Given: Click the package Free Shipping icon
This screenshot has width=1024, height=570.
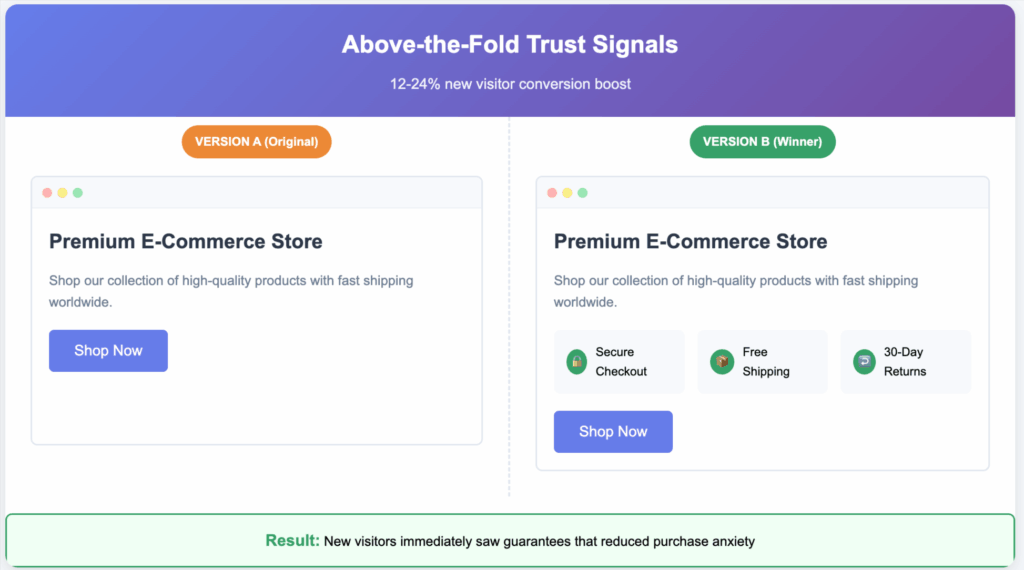Looking at the screenshot, I should pos(722,362).
